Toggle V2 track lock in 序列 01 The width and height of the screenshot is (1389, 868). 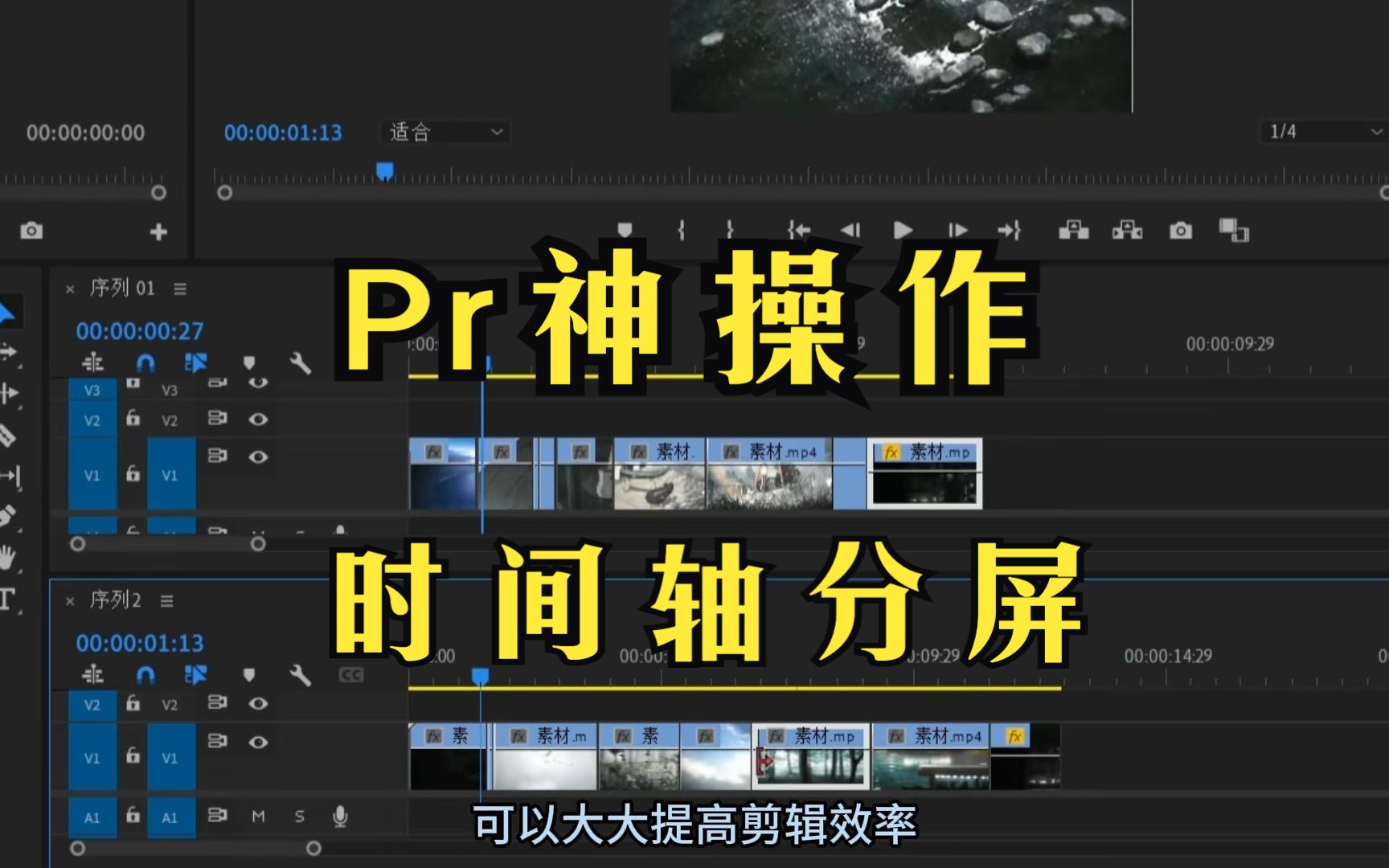click(x=133, y=418)
